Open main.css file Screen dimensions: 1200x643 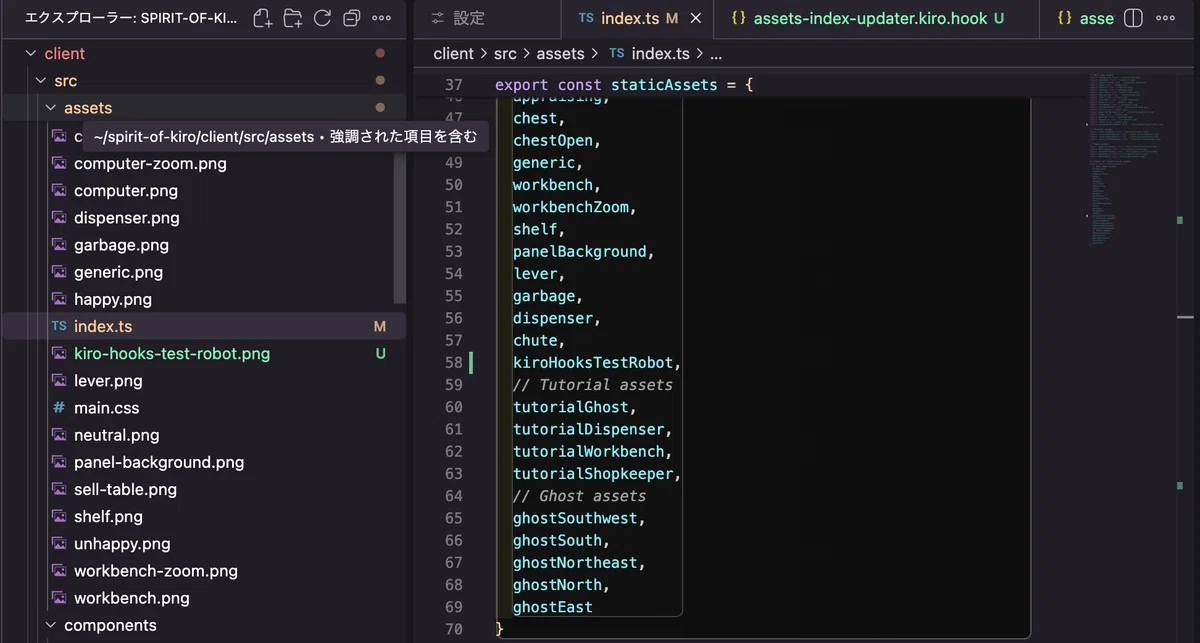pos(107,408)
